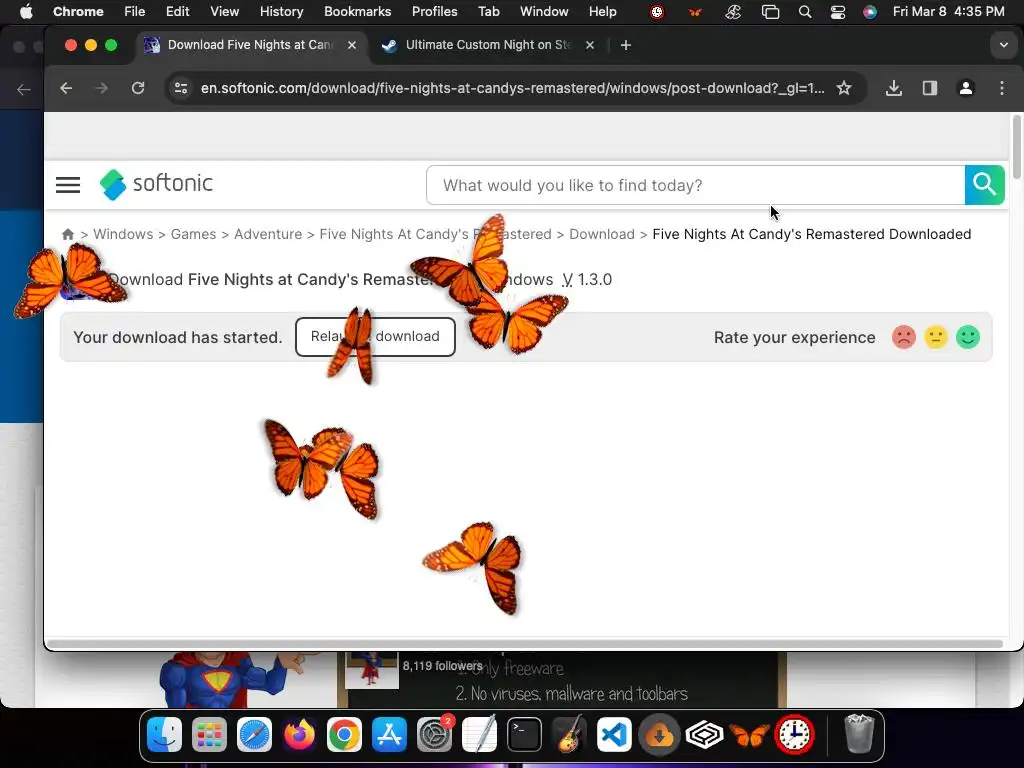1024x768 pixels.
Task: Open Control Center in menu bar
Action: tap(837, 11)
